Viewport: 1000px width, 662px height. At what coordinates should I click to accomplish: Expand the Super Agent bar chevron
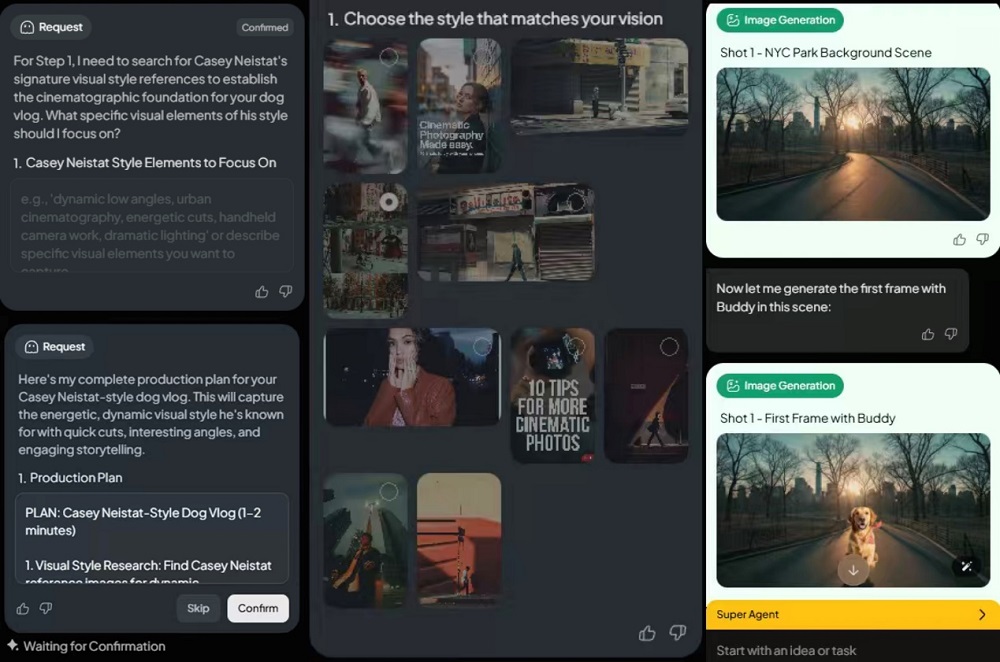point(981,615)
